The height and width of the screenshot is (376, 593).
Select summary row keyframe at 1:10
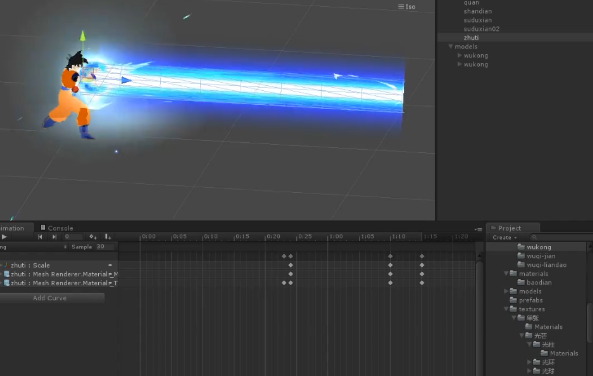pyautogui.click(x=390, y=256)
